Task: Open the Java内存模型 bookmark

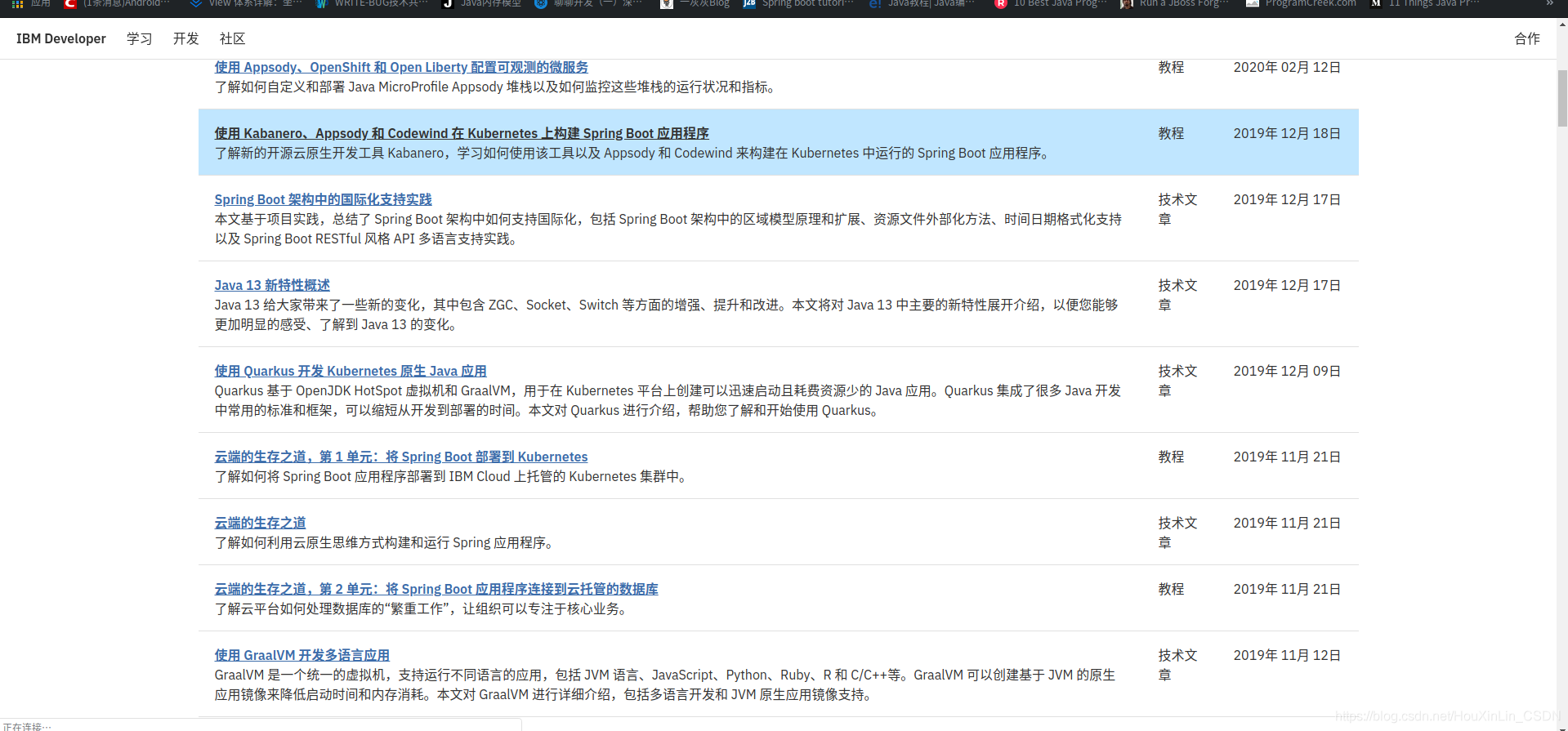Action: click(481, 3)
